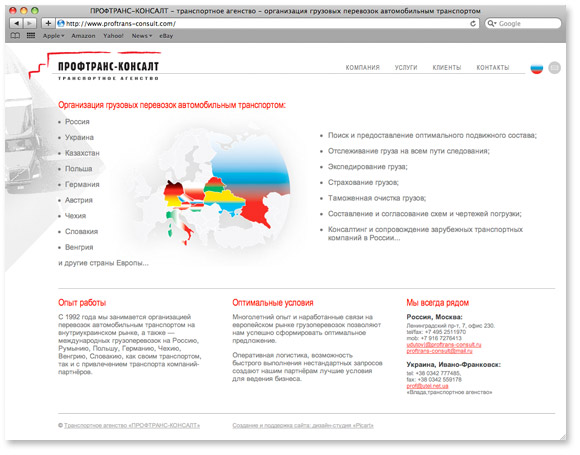Click the Венгрия list item

click(79, 247)
